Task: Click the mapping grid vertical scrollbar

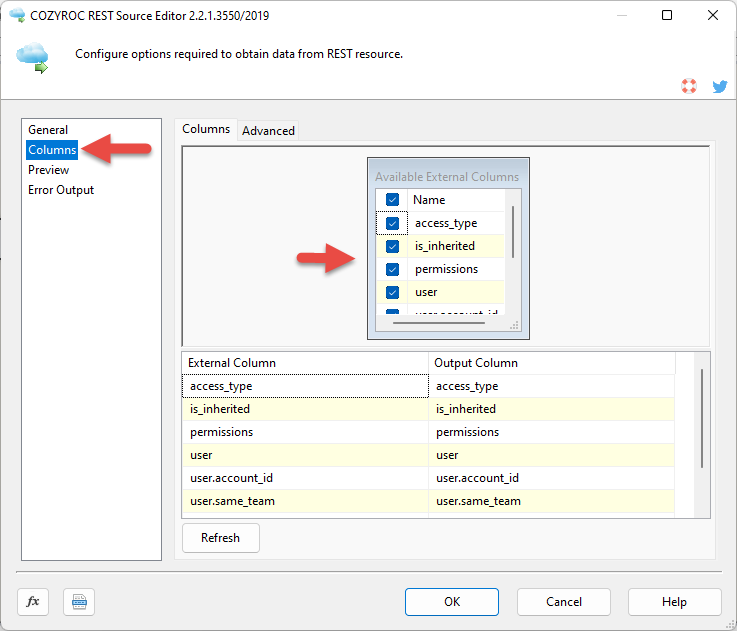Action: (x=702, y=418)
